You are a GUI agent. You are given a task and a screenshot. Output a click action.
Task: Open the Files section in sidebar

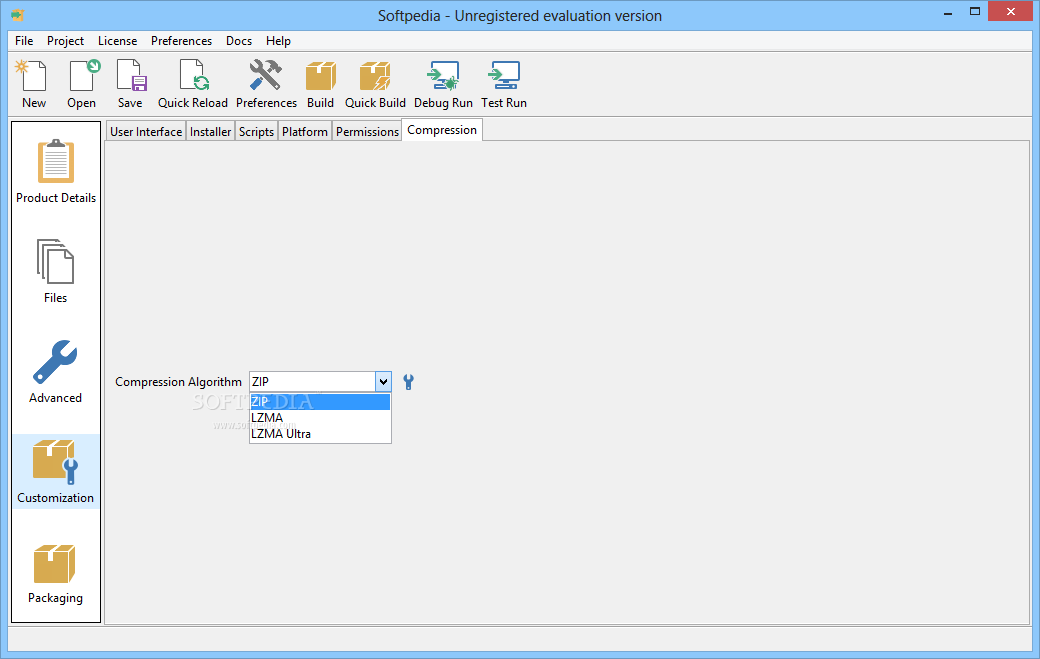[56, 271]
